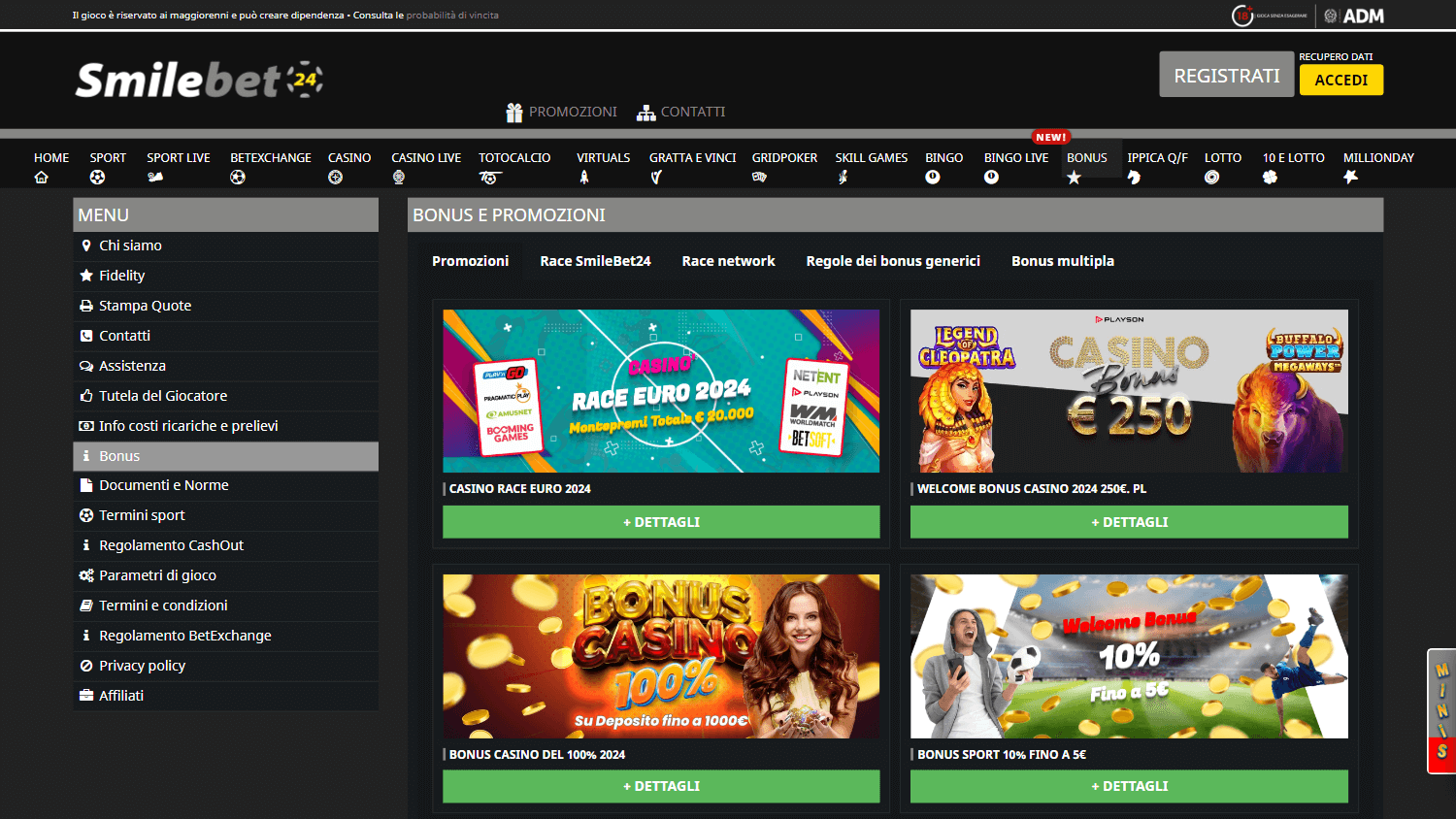
Task: Open Contatti sitemap icon link
Action: coord(680,112)
